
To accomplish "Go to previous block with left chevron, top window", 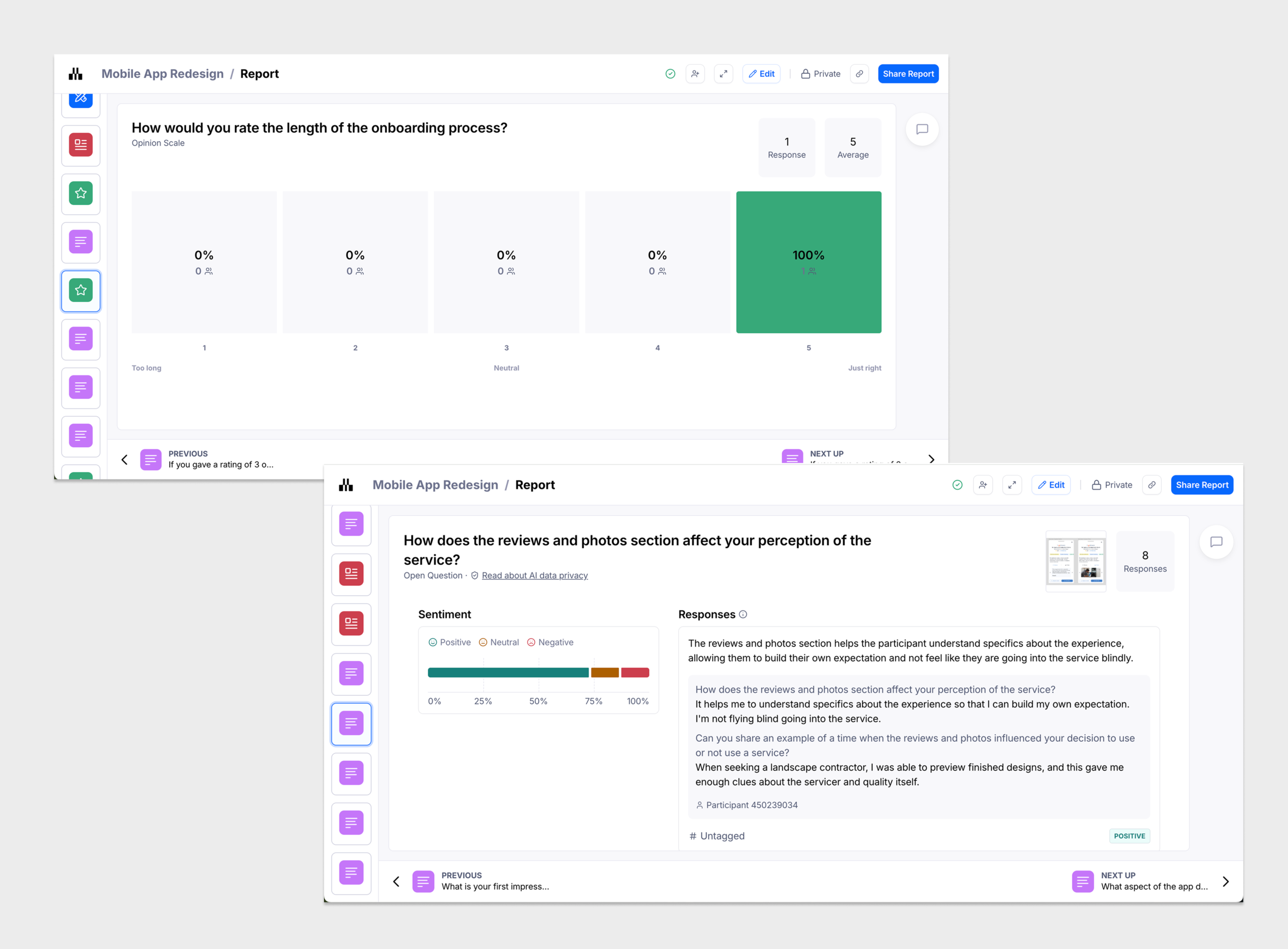I will click(125, 459).
